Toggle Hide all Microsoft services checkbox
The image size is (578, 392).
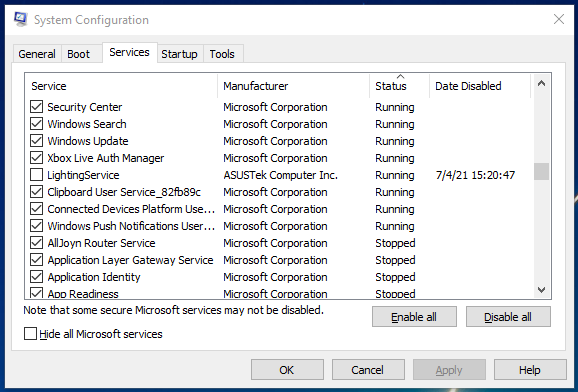point(30,334)
